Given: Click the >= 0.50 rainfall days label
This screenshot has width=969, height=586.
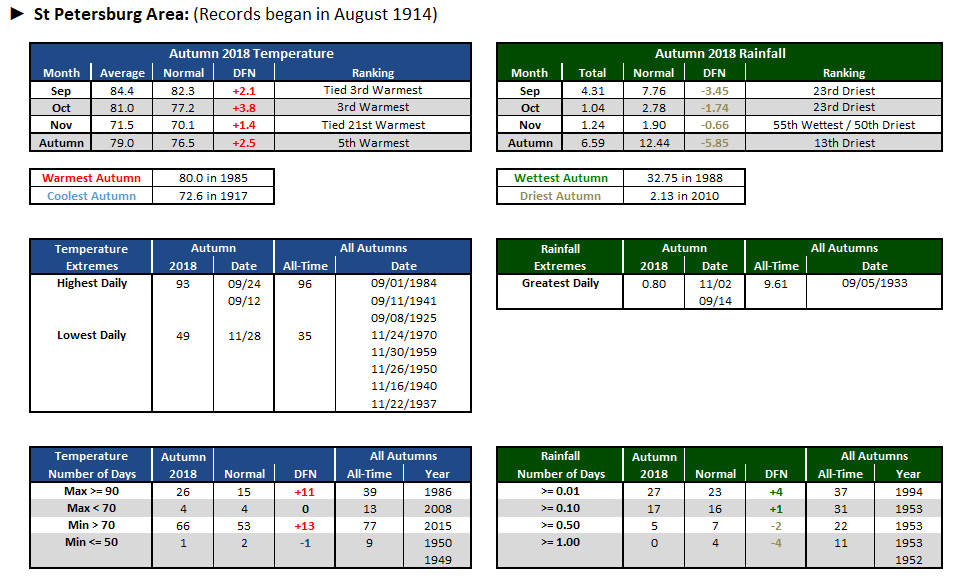Looking at the screenshot, I should coord(561,525).
